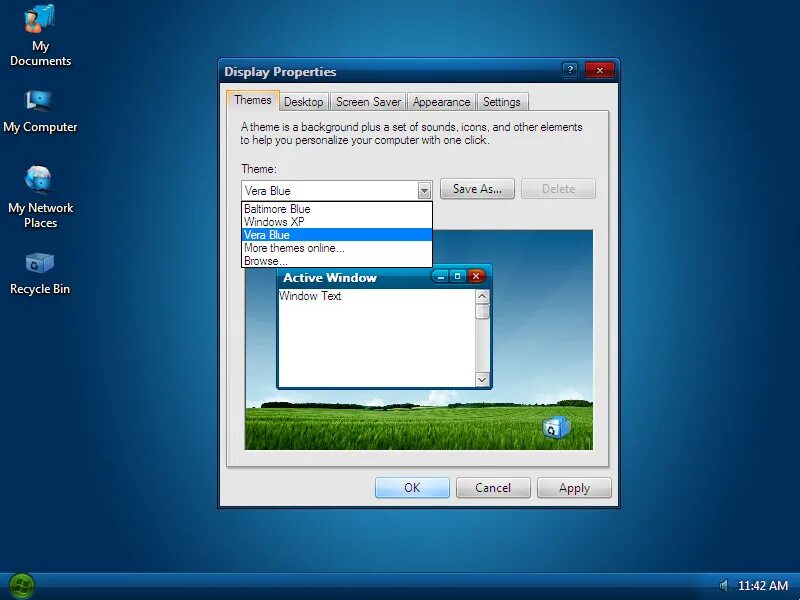The image size is (800, 600).
Task: Pick More themes online... option
Action: (337, 248)
